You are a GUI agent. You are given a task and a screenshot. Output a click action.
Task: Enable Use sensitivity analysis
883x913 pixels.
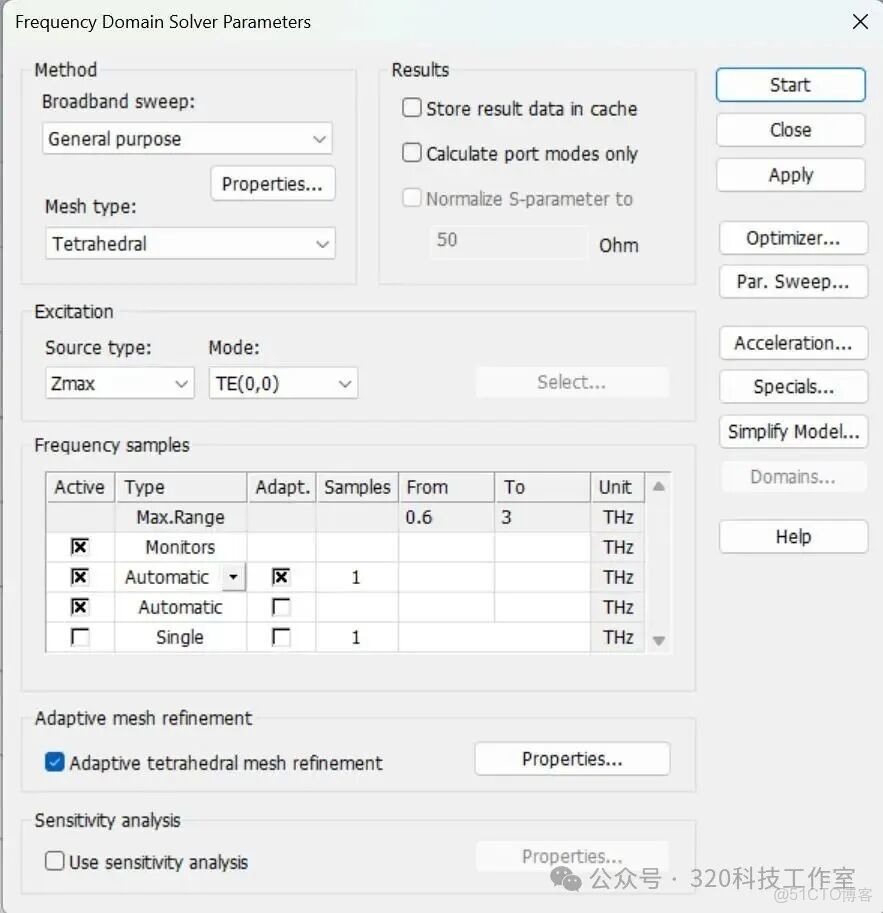(x=54, y=861)
